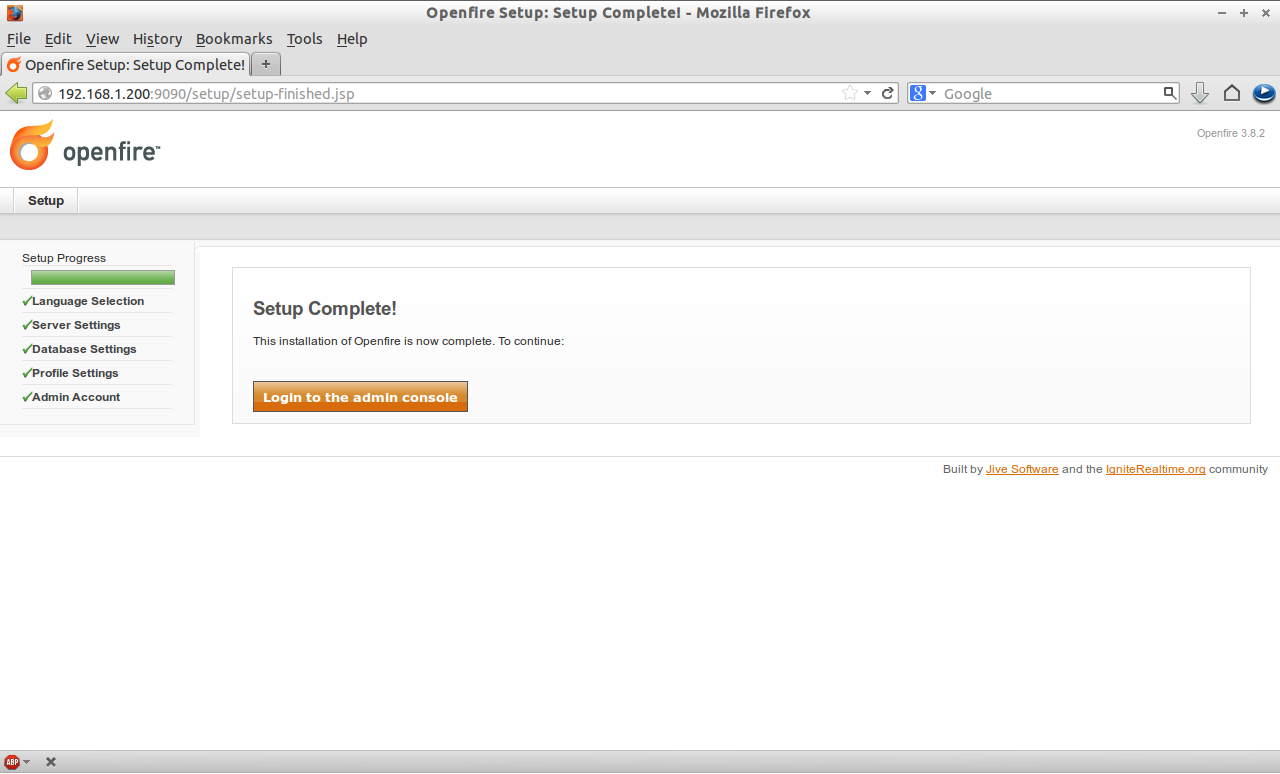The height and width of the screenshot is (774, 1280).
Task: Reload the page with refresh icon
Action: 887,93
